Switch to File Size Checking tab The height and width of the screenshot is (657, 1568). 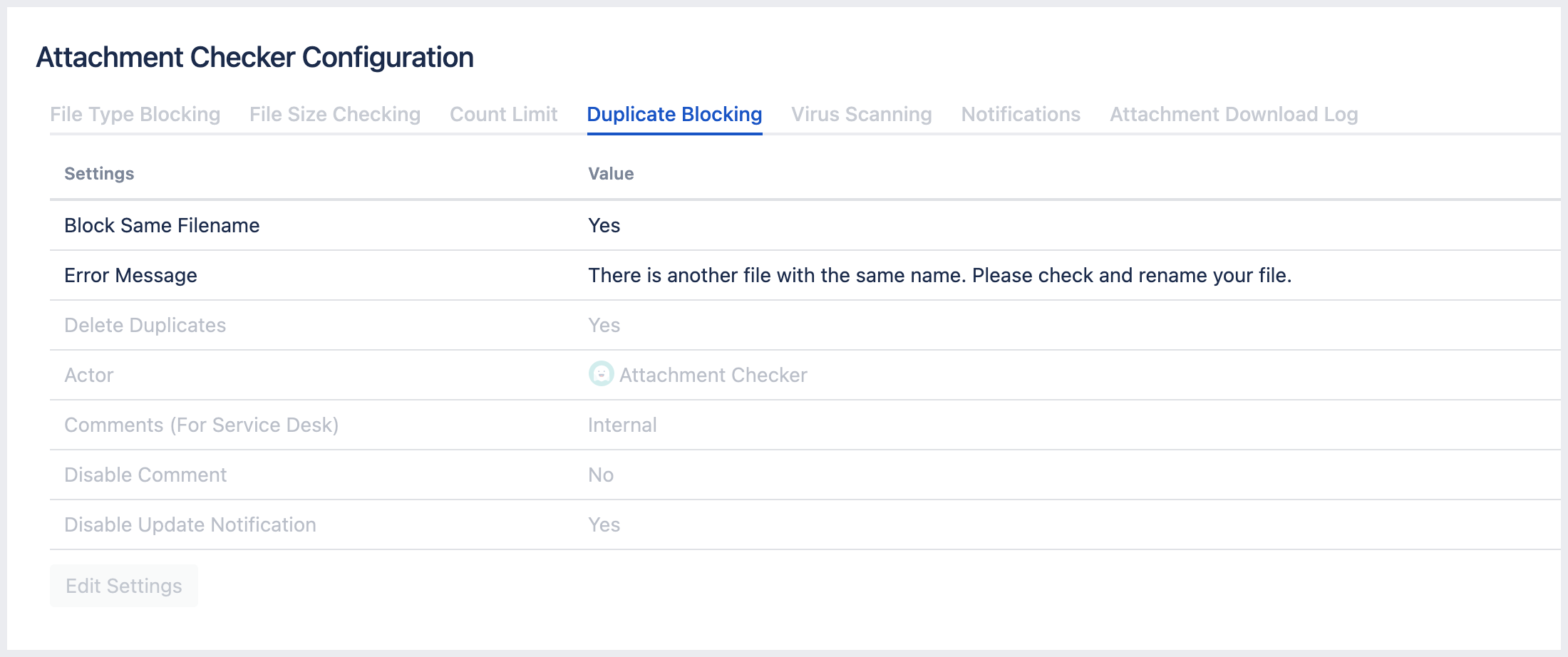[x=335, y=115]
